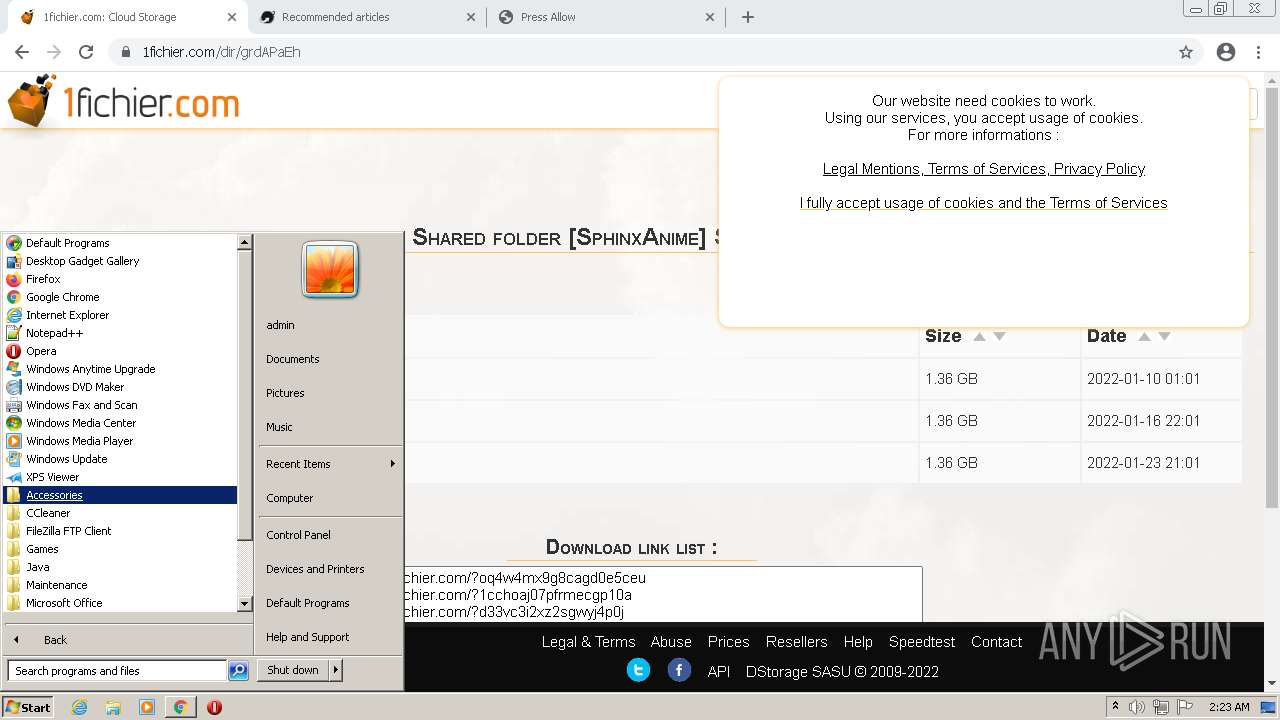Click the Twitter icon in the footer
Screen dimensions: 1280x720
tap(638, 670)
